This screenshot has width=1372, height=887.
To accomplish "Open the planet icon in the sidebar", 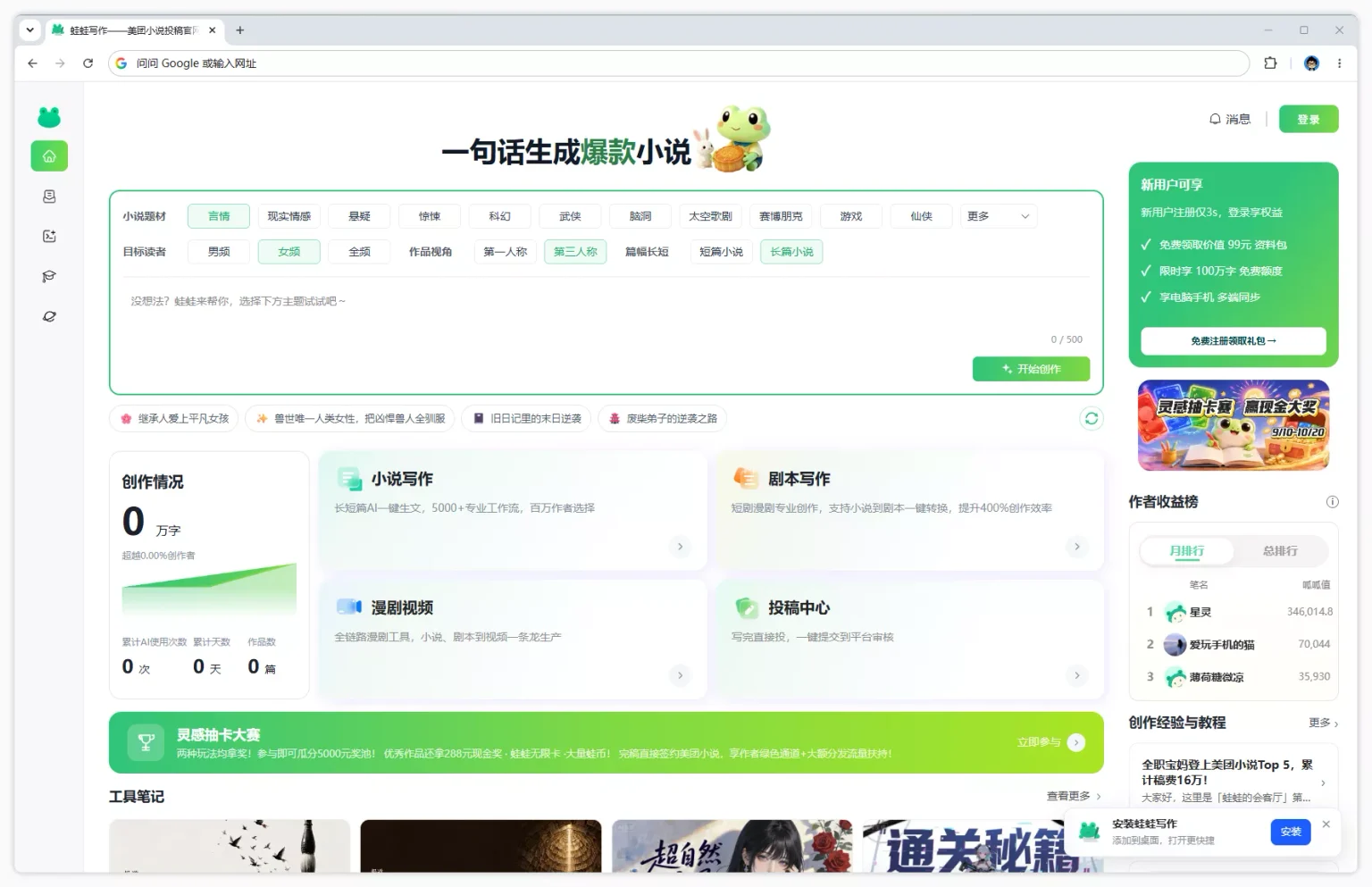I will (x=49, y=316).
